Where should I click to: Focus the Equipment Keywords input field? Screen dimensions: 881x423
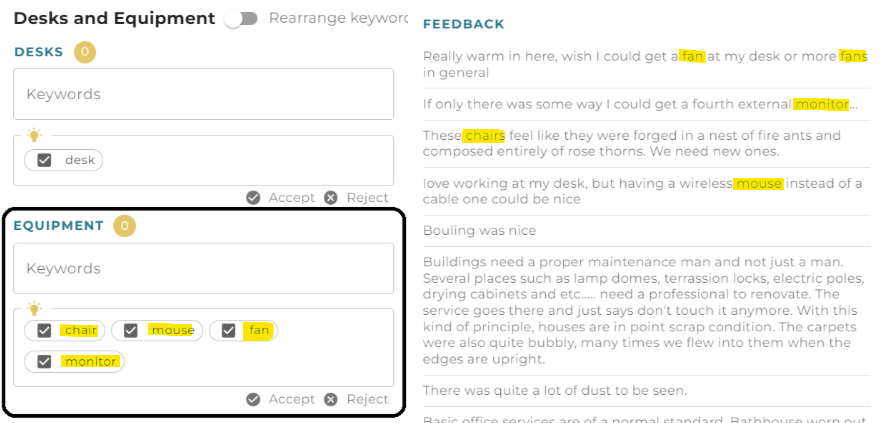203,268
